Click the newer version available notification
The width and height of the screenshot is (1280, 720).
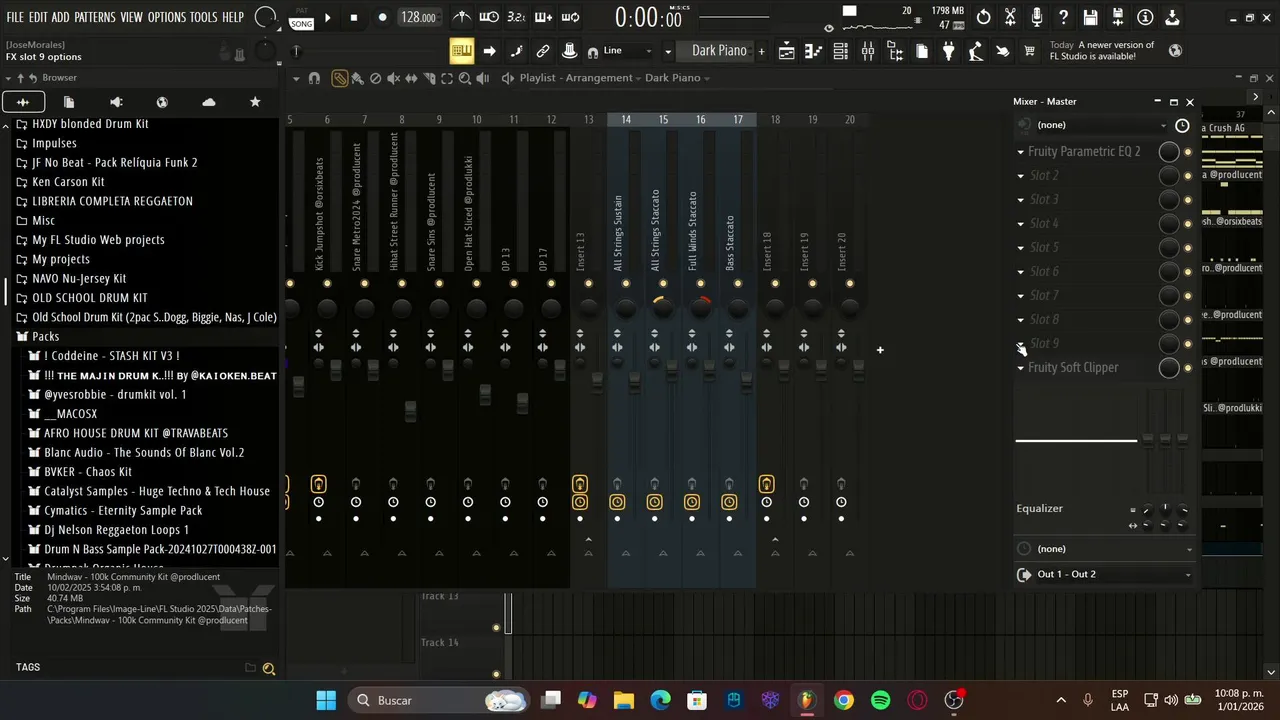tap(1104, 51)
